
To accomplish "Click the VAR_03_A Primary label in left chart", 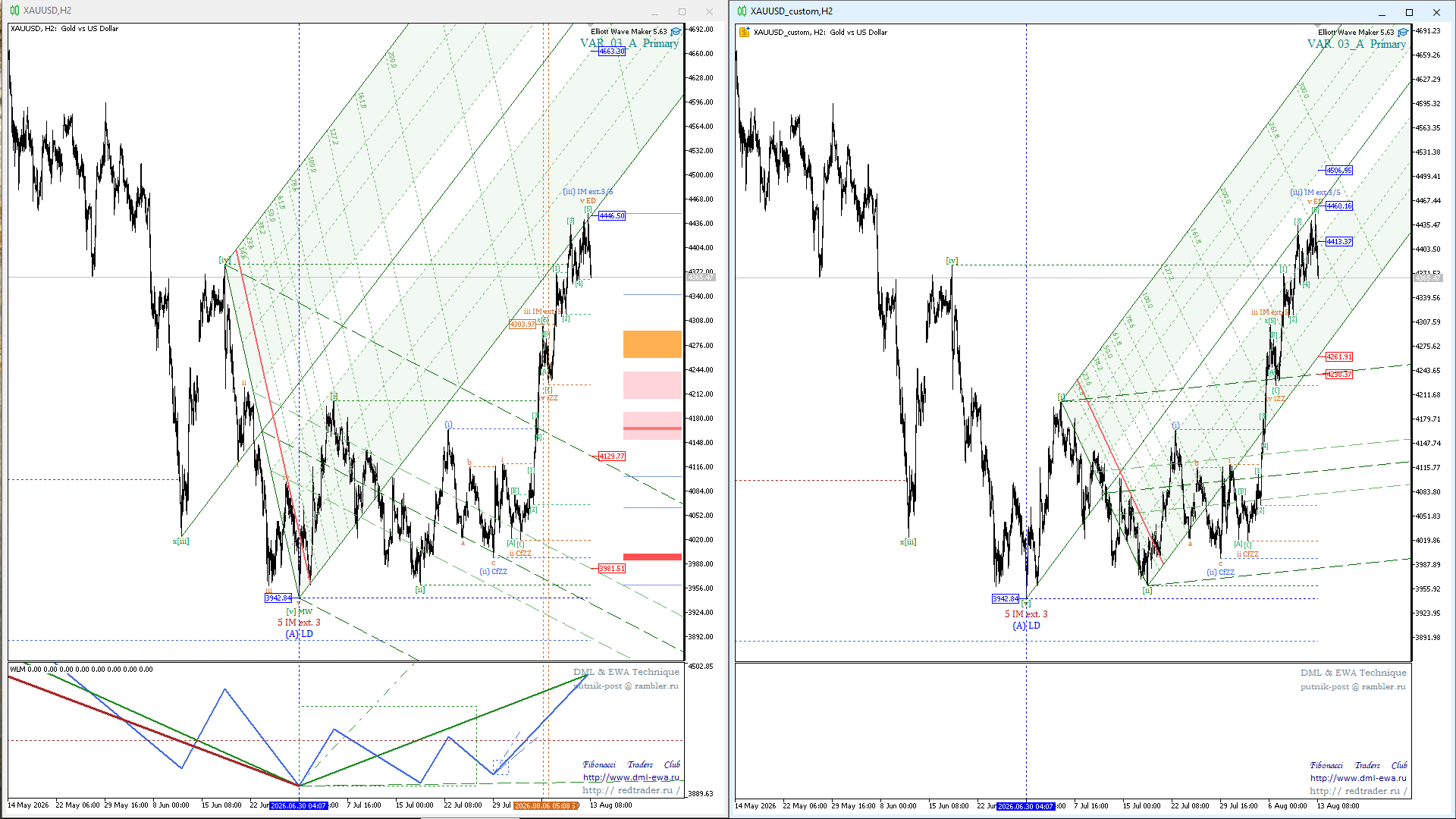I will 629,43.
